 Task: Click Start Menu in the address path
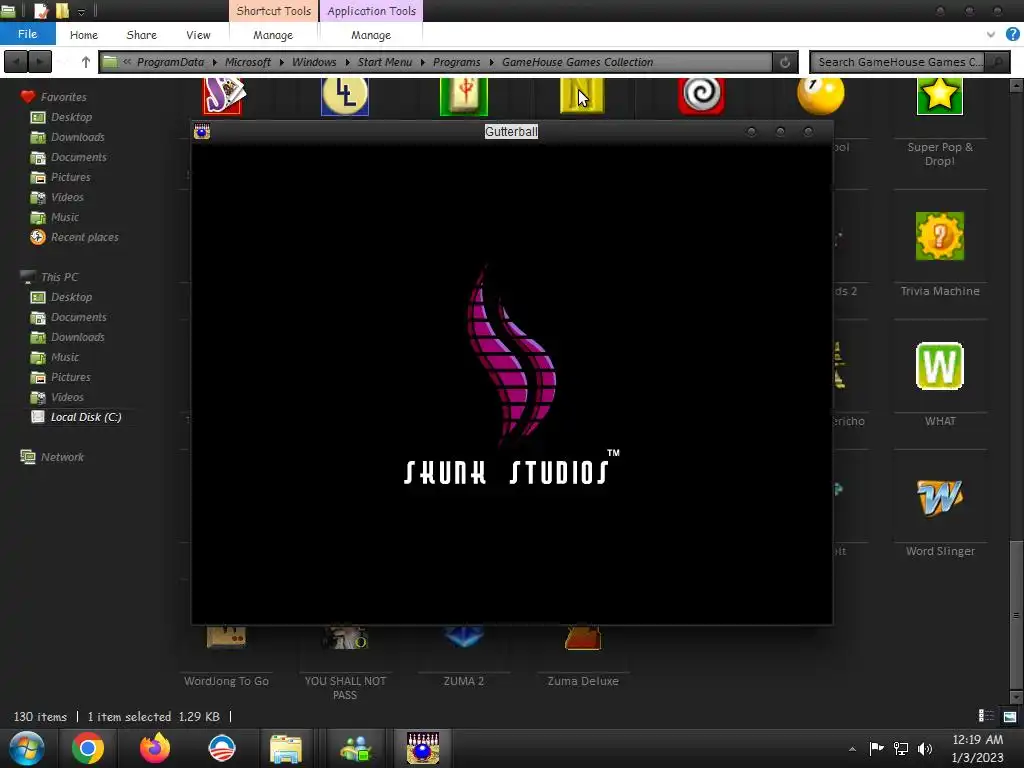385,62
